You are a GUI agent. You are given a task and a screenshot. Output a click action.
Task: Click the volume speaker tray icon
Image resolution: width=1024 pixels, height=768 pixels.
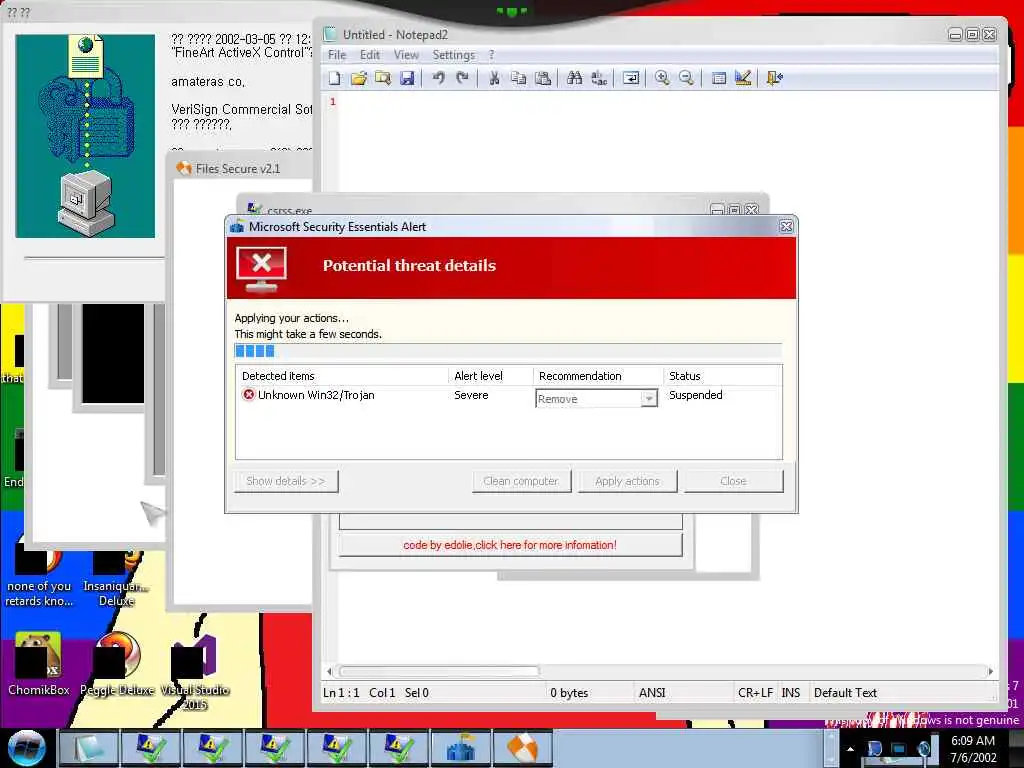point(923,748)
